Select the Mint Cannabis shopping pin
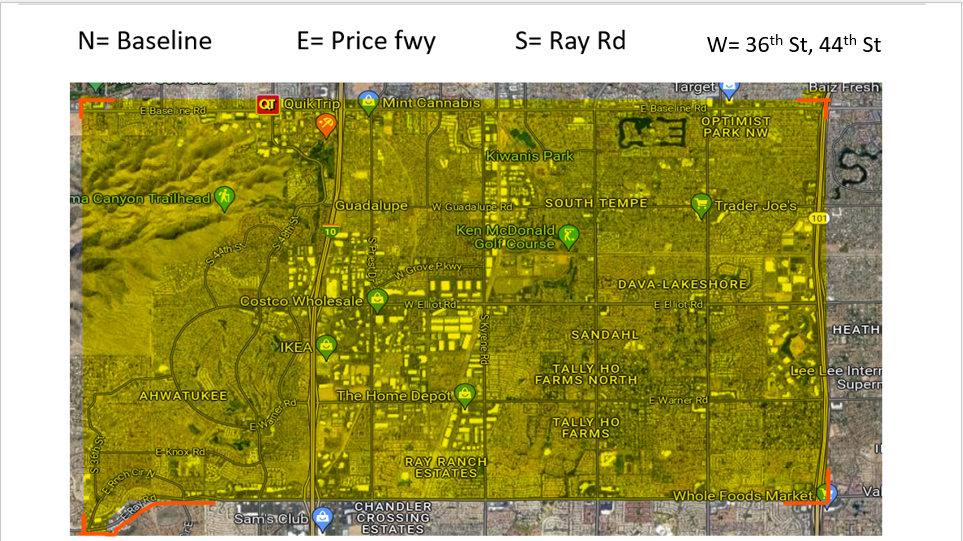 [x=368, y=102]
